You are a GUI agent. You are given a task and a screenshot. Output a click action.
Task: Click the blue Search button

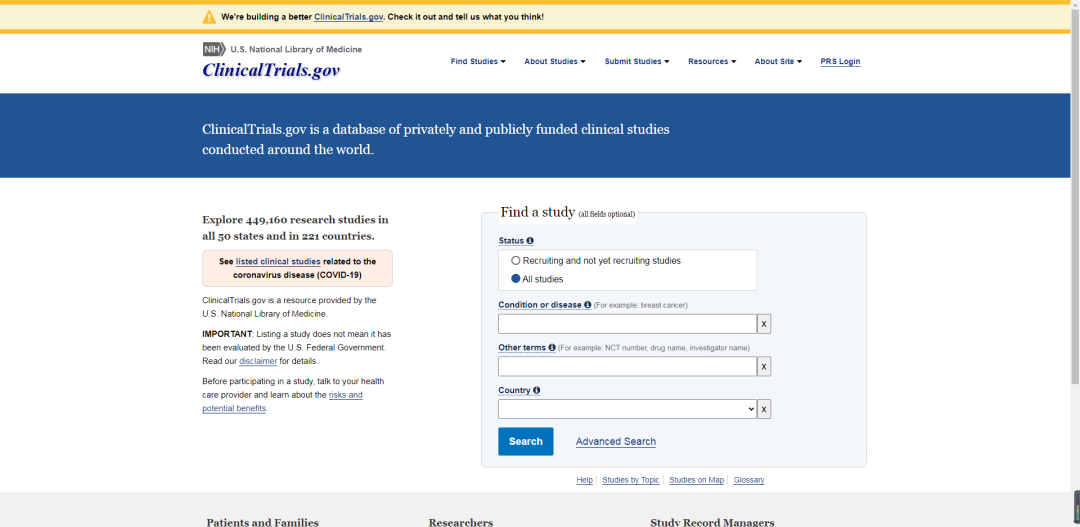coord(526,442)
